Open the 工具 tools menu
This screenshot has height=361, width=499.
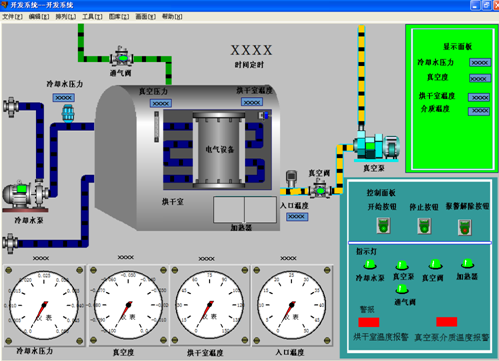[92, 16]
